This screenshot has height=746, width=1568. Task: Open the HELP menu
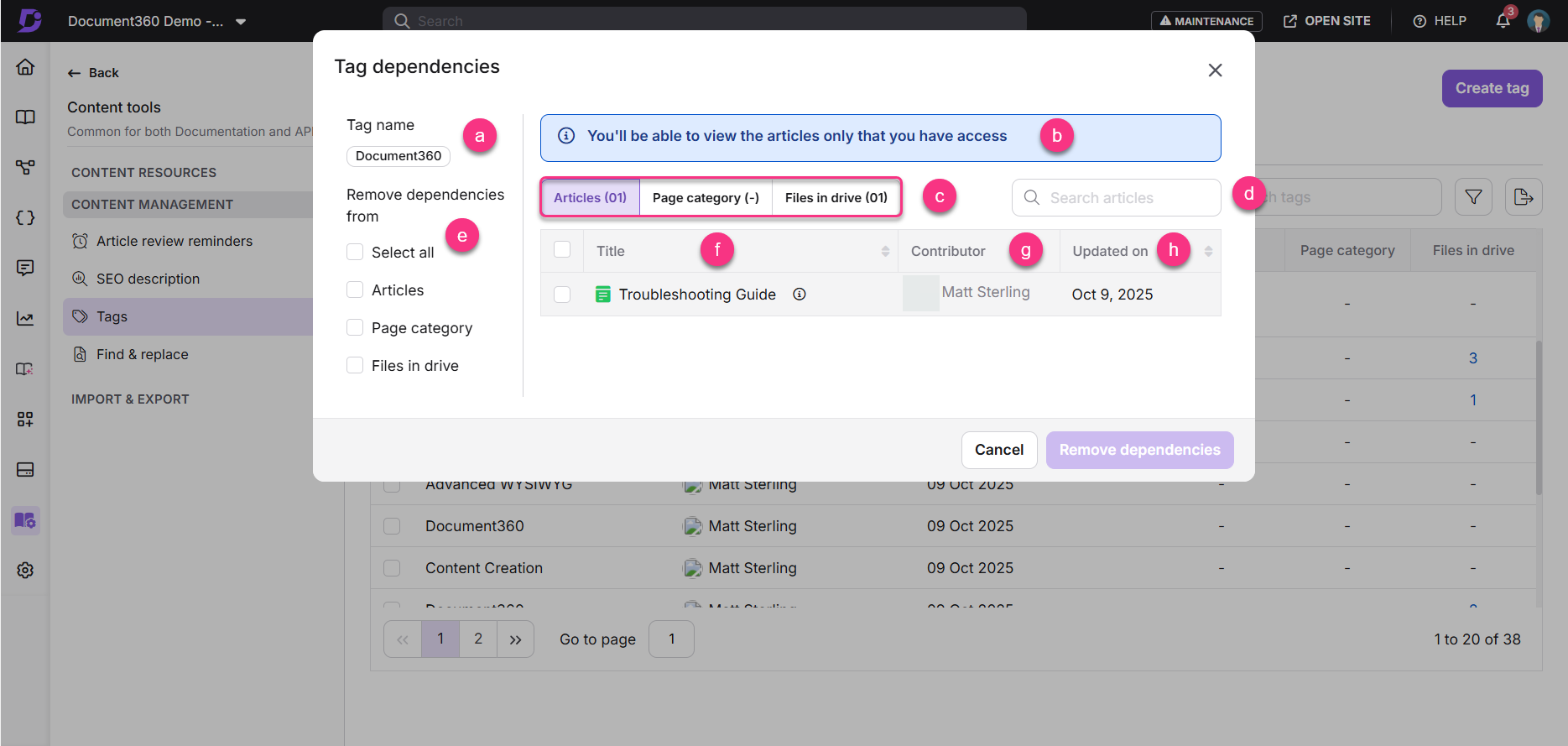[x=1440, y=21]
